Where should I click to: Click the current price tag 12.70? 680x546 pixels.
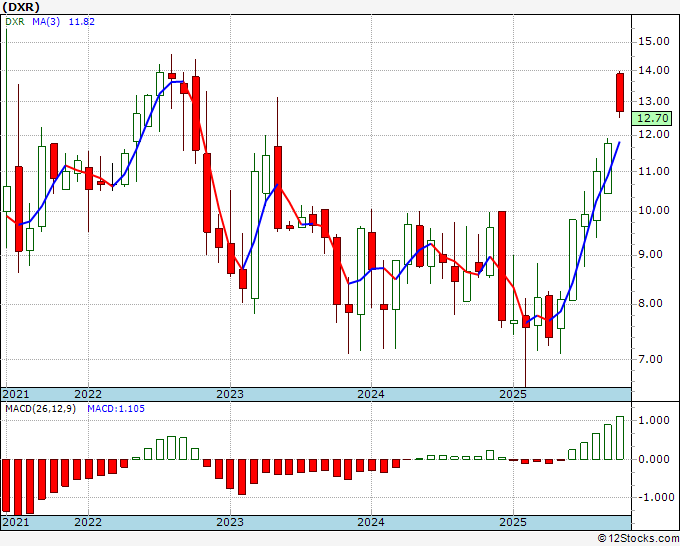652,118
